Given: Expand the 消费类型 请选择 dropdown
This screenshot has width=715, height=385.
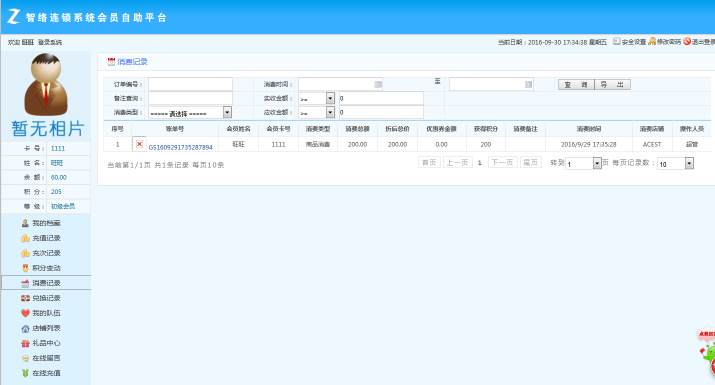Looking at the screenshot, I should pyautogui.click(x=227, y=112).
